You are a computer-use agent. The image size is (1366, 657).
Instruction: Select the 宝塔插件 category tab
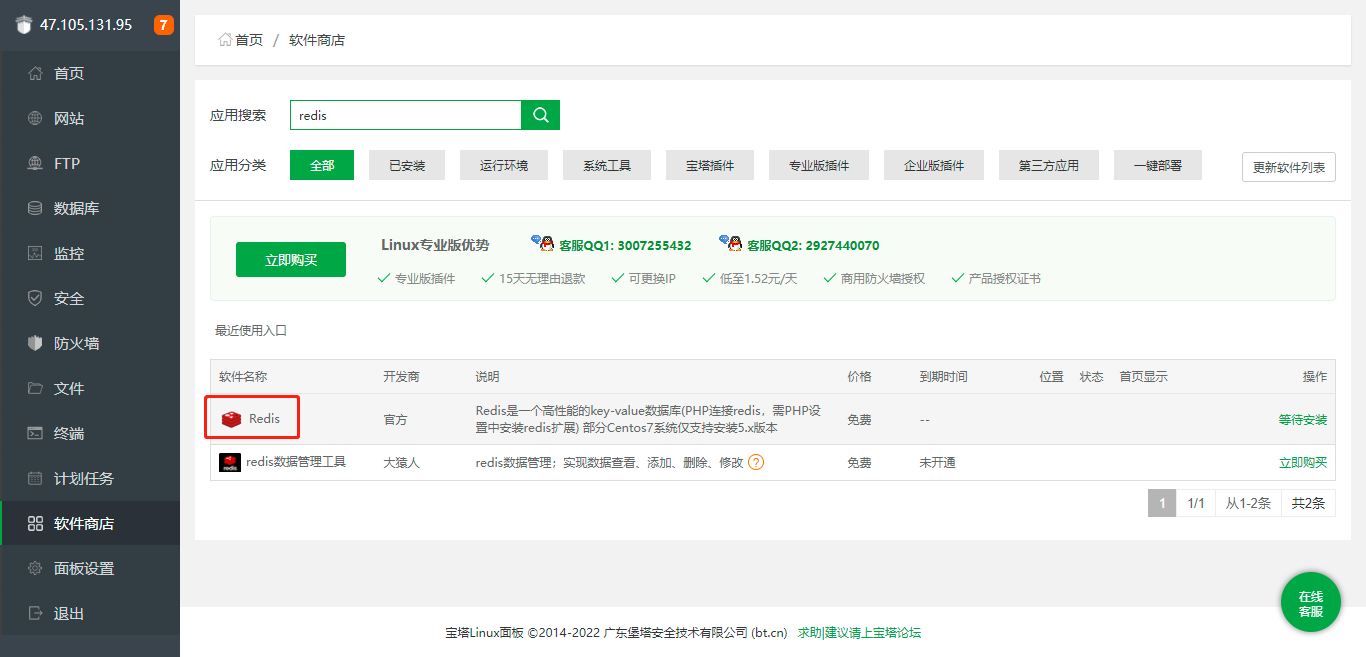[x=710, y=165]
